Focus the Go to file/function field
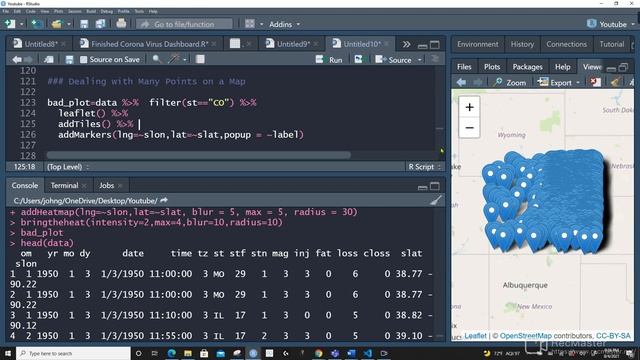 coord(184,24)
